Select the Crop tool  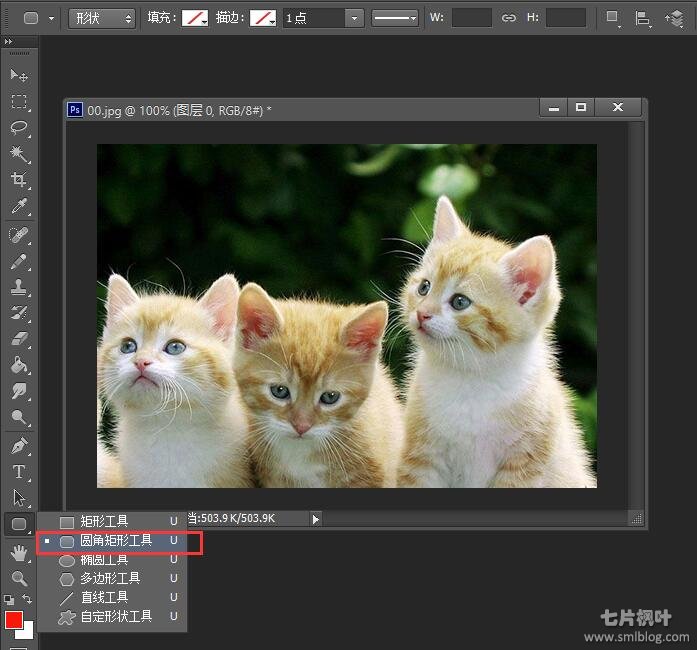click(x=18, y=180)
